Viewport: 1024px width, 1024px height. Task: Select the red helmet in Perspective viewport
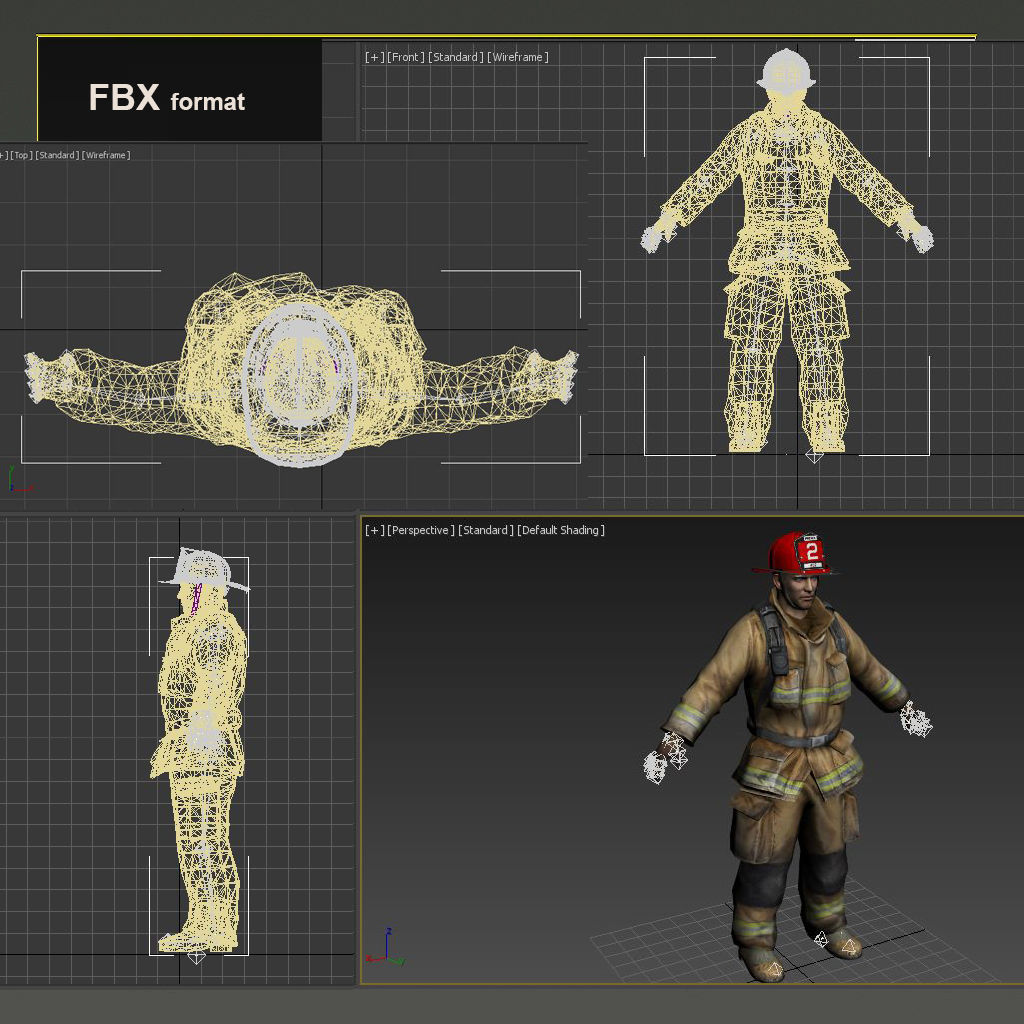(794, 554)
